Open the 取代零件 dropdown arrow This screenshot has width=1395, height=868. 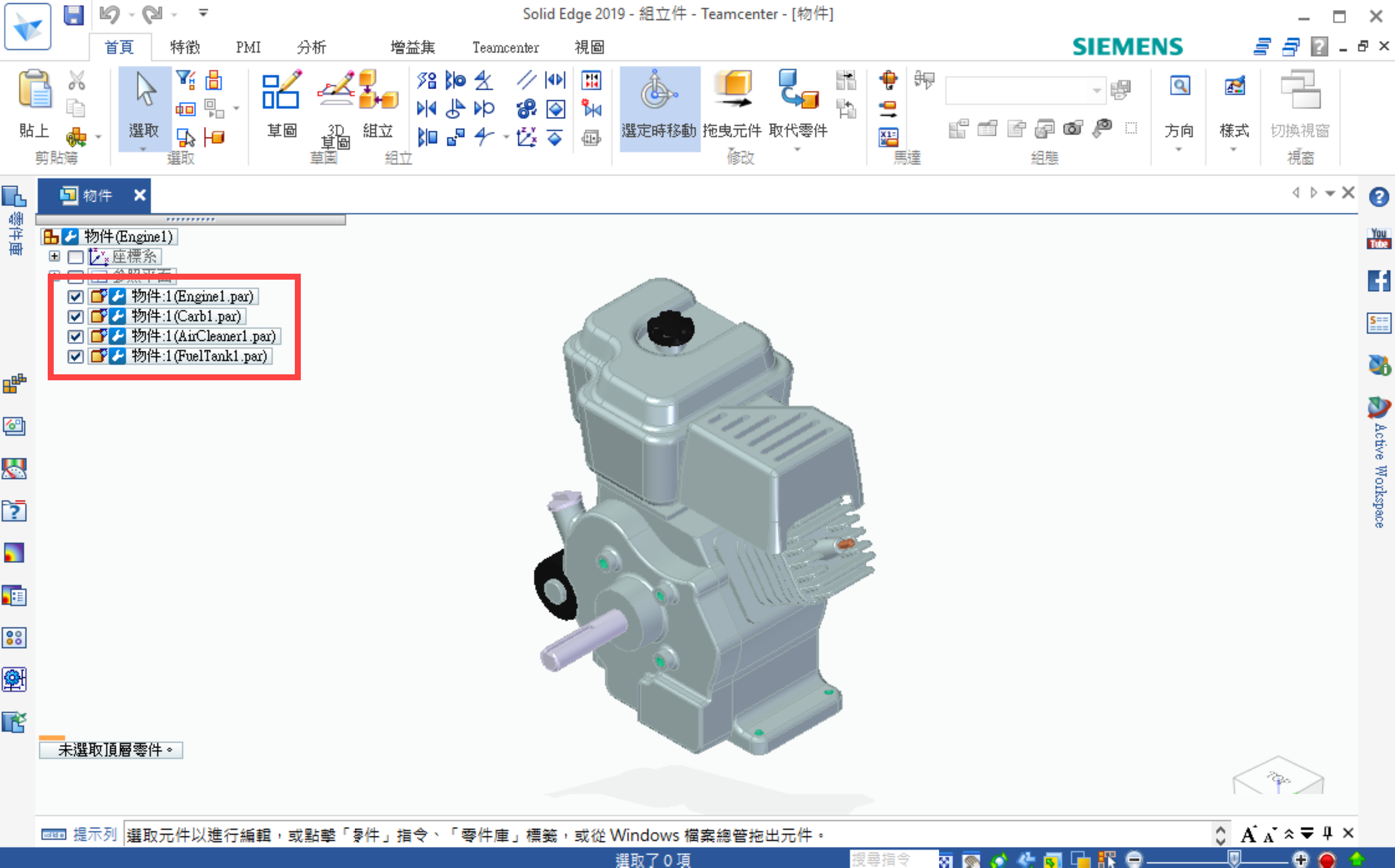point(797,149)
